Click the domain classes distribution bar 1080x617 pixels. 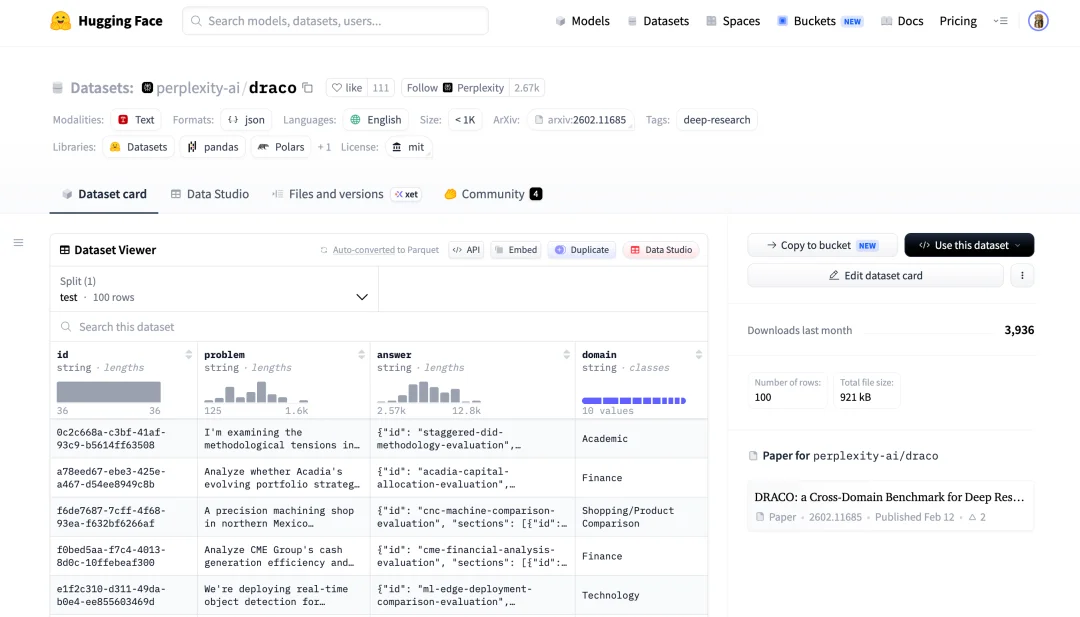pos(634,401)
